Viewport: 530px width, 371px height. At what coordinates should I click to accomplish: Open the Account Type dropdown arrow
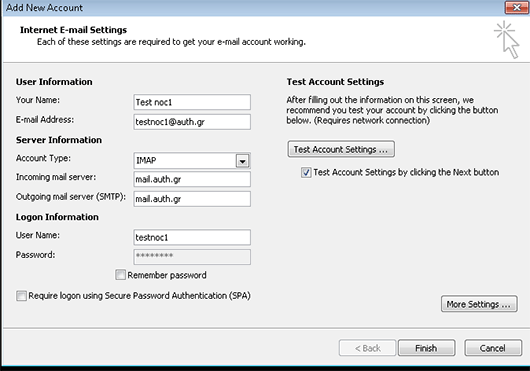click(x=242, y=161)
